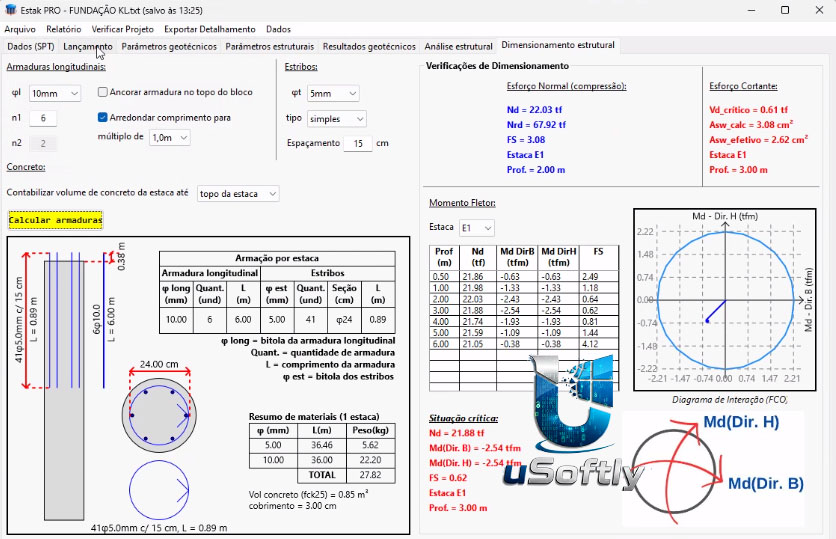Switch to the Análise estrutural tab

pyautogui.click(x=458, y=46)
